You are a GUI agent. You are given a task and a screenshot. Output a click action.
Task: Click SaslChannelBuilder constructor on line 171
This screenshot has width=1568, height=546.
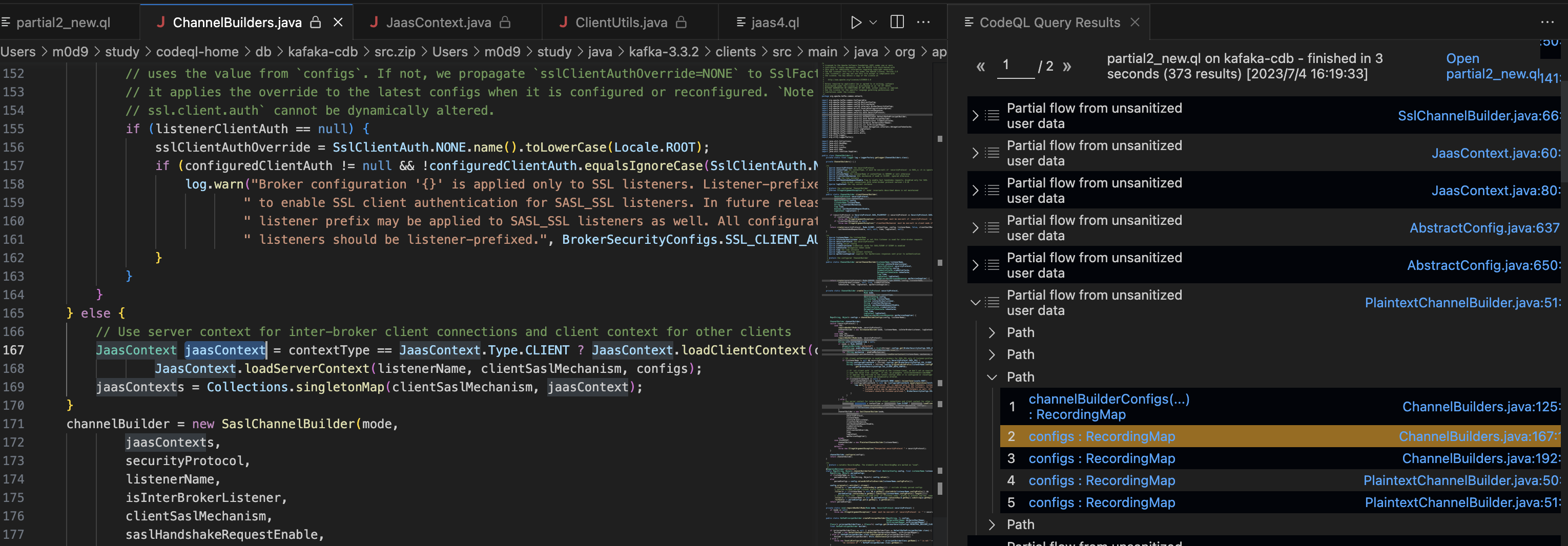tap(288, 424)
